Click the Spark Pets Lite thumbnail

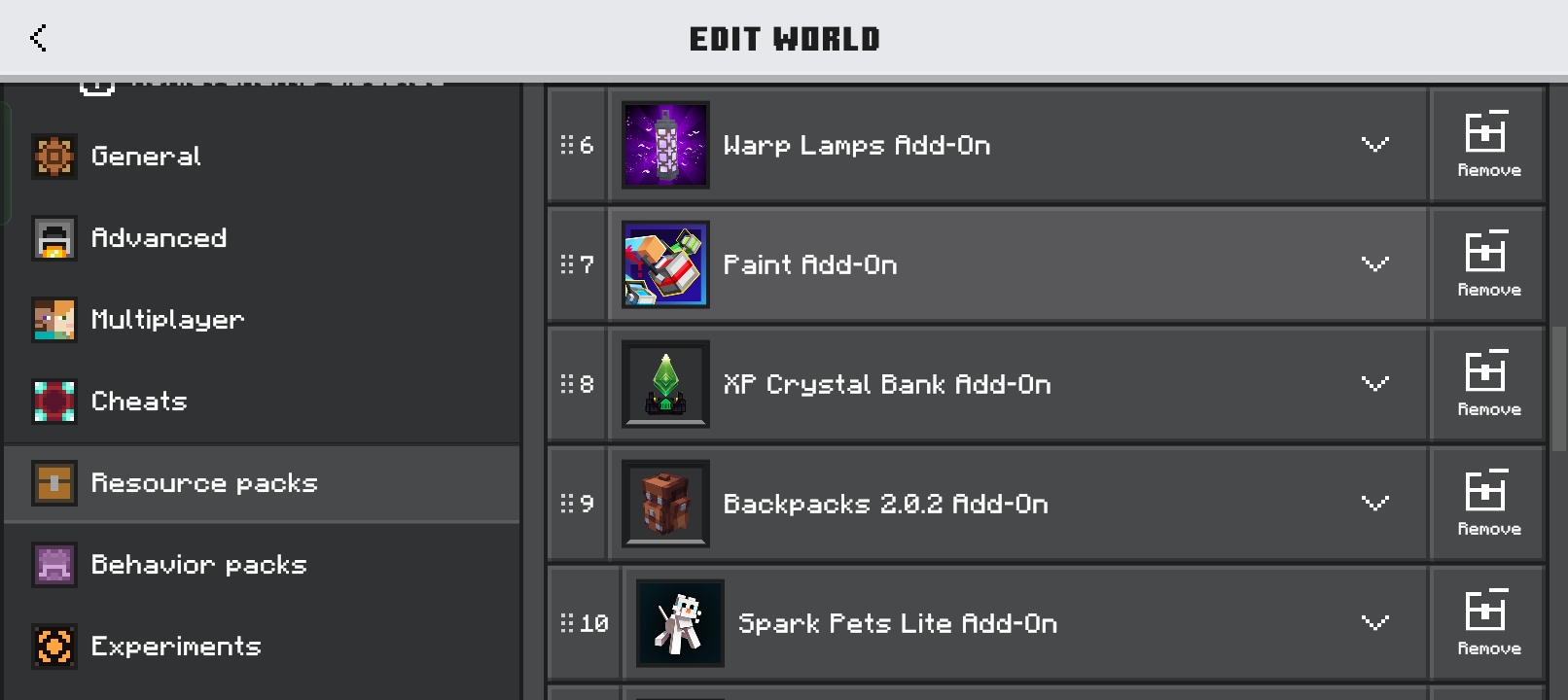point(680,623)
